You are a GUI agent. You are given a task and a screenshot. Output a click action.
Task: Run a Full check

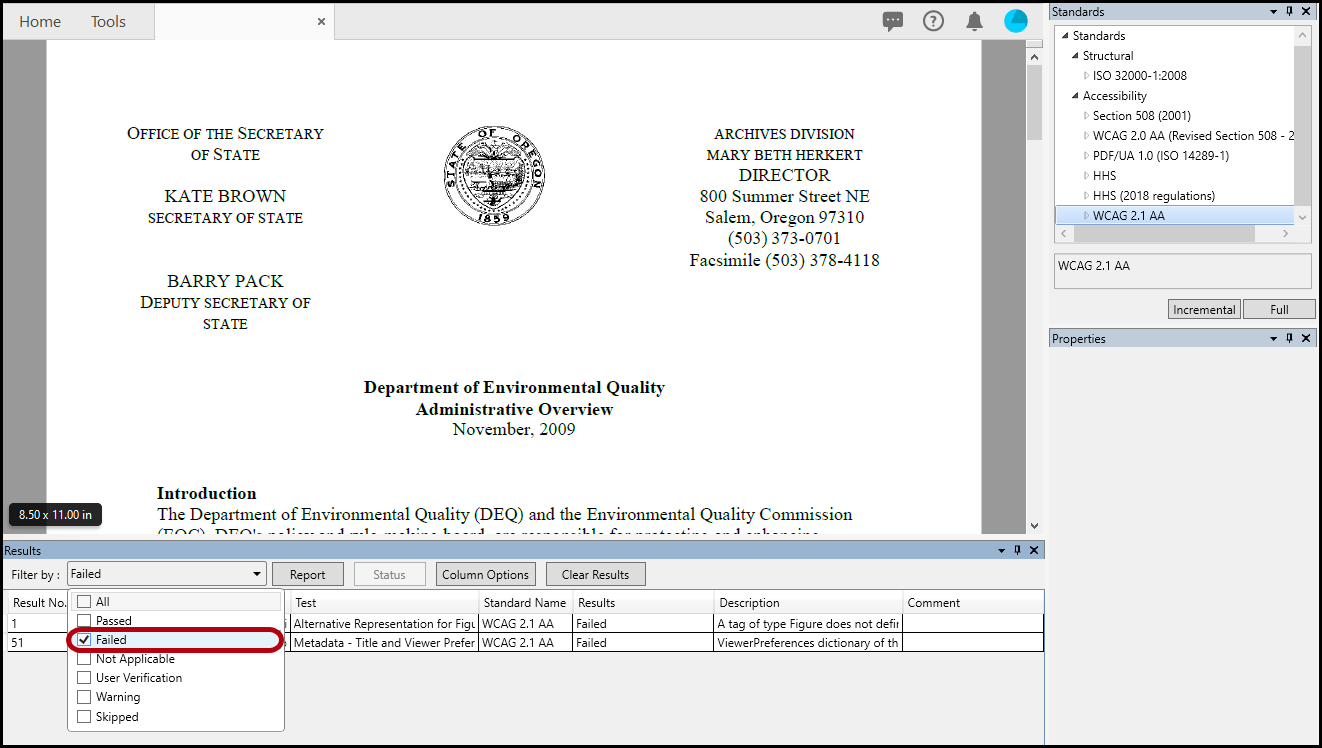[x=1279, y=310]
